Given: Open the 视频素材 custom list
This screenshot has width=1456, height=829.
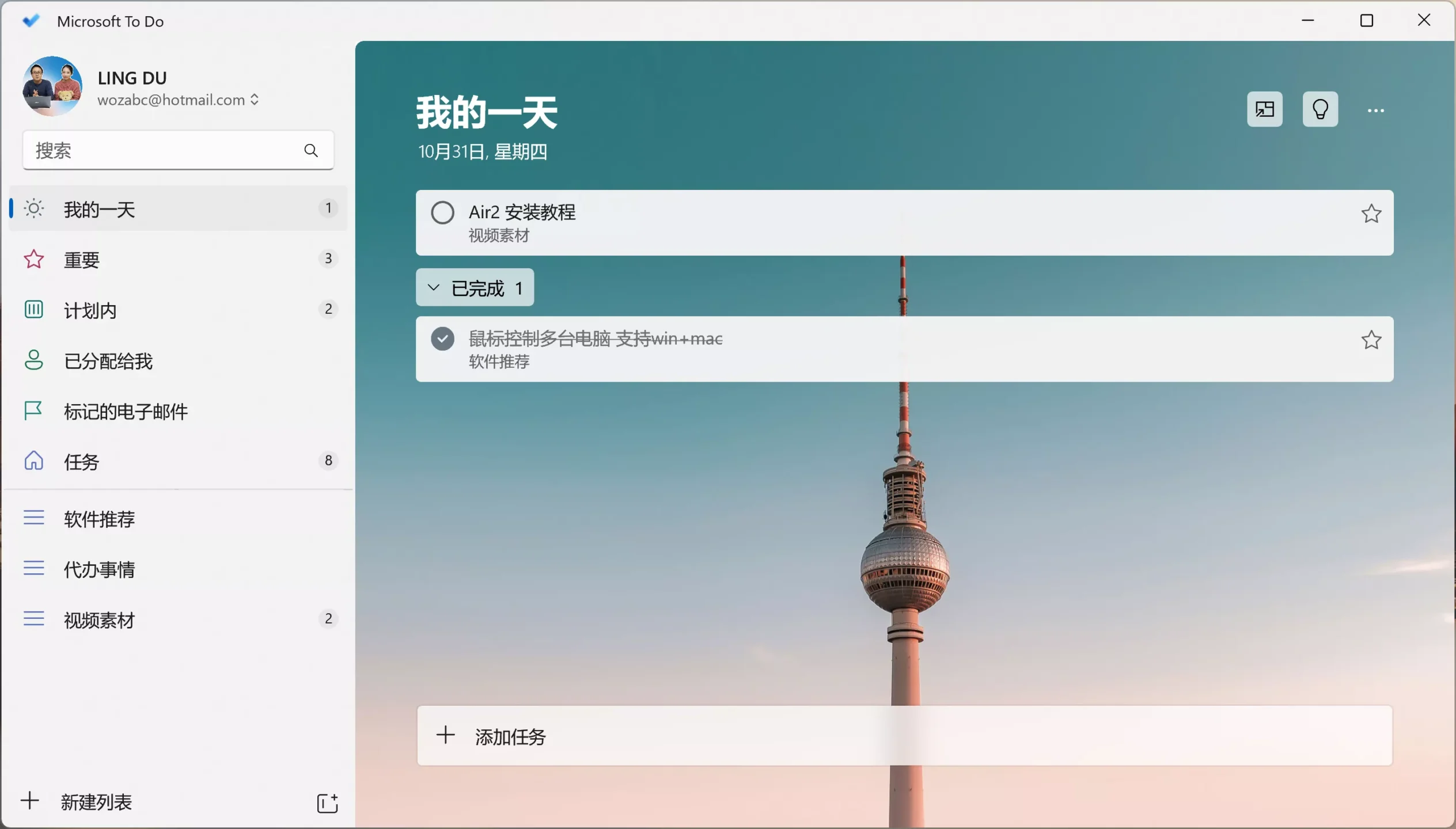Looking at the screenshot, I should tap(99, 619).
